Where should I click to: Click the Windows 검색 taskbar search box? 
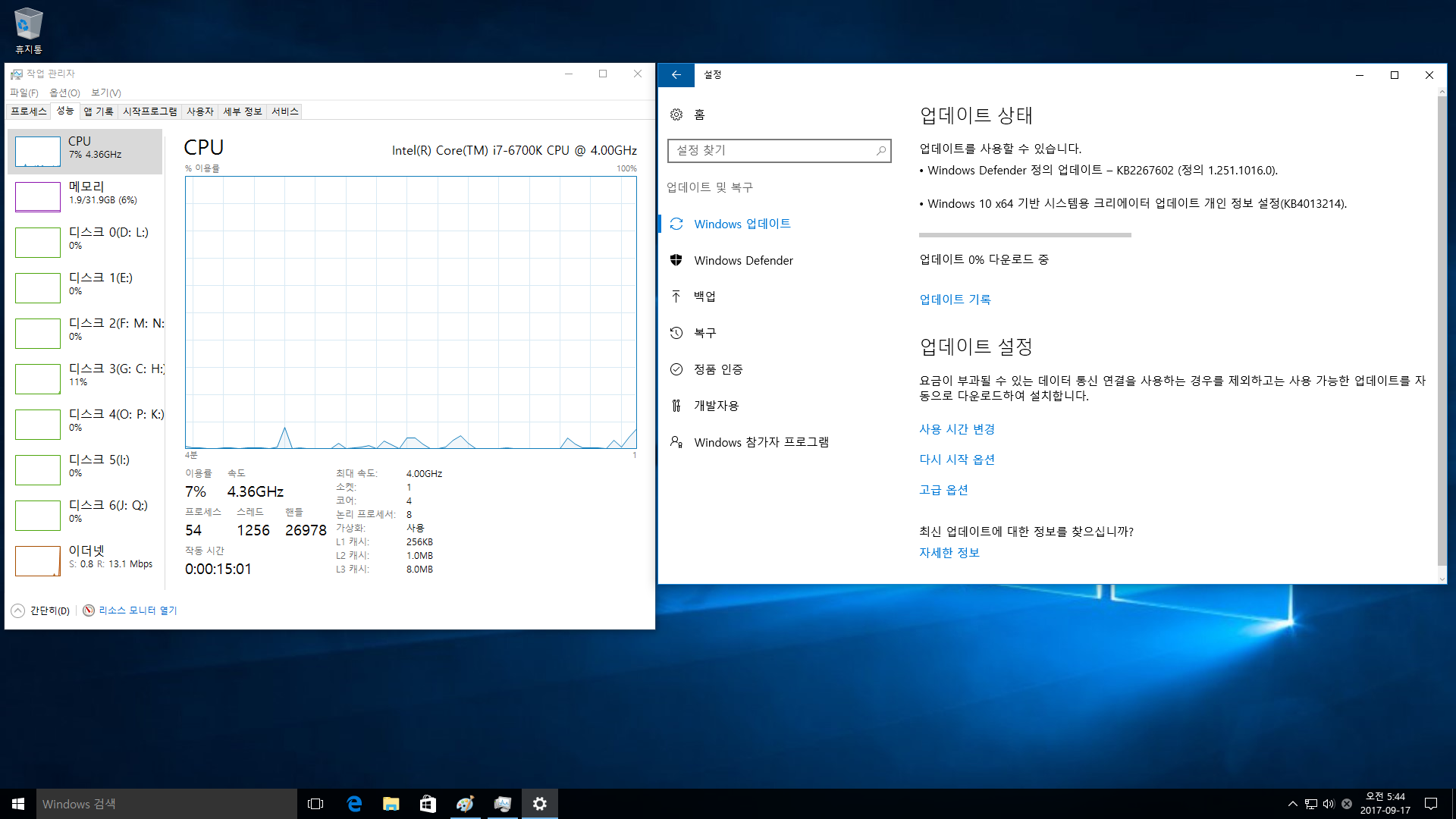pos(167,804)
